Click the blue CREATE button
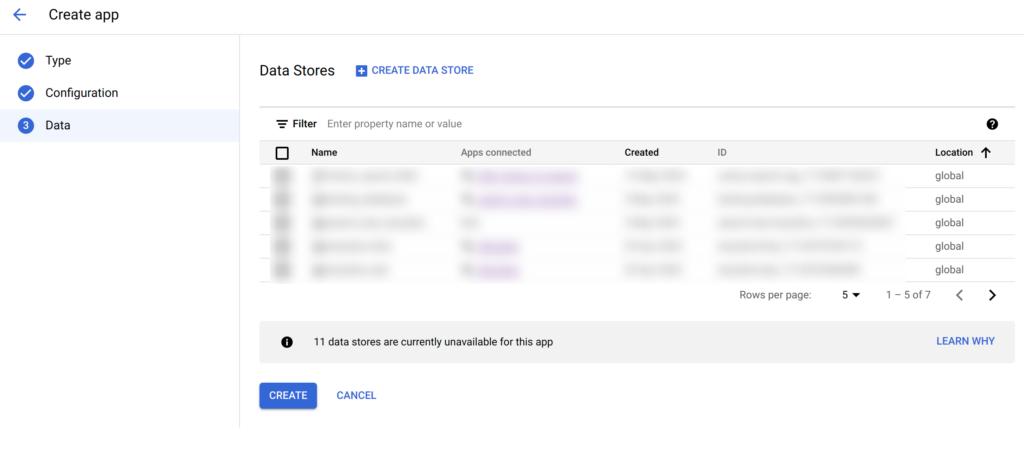The width and height of the screenshot is (1024, 450). 288,396
